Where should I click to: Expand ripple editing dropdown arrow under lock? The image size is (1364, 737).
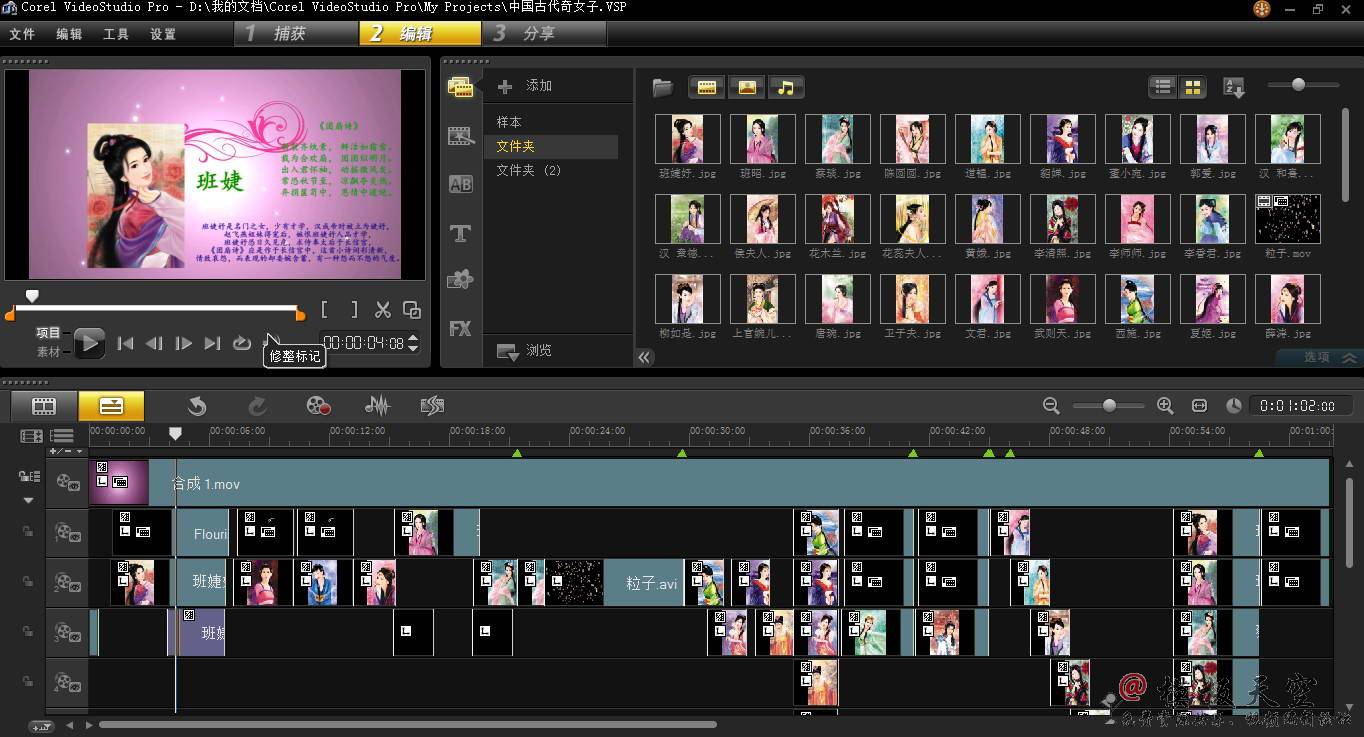coord(28,499)
